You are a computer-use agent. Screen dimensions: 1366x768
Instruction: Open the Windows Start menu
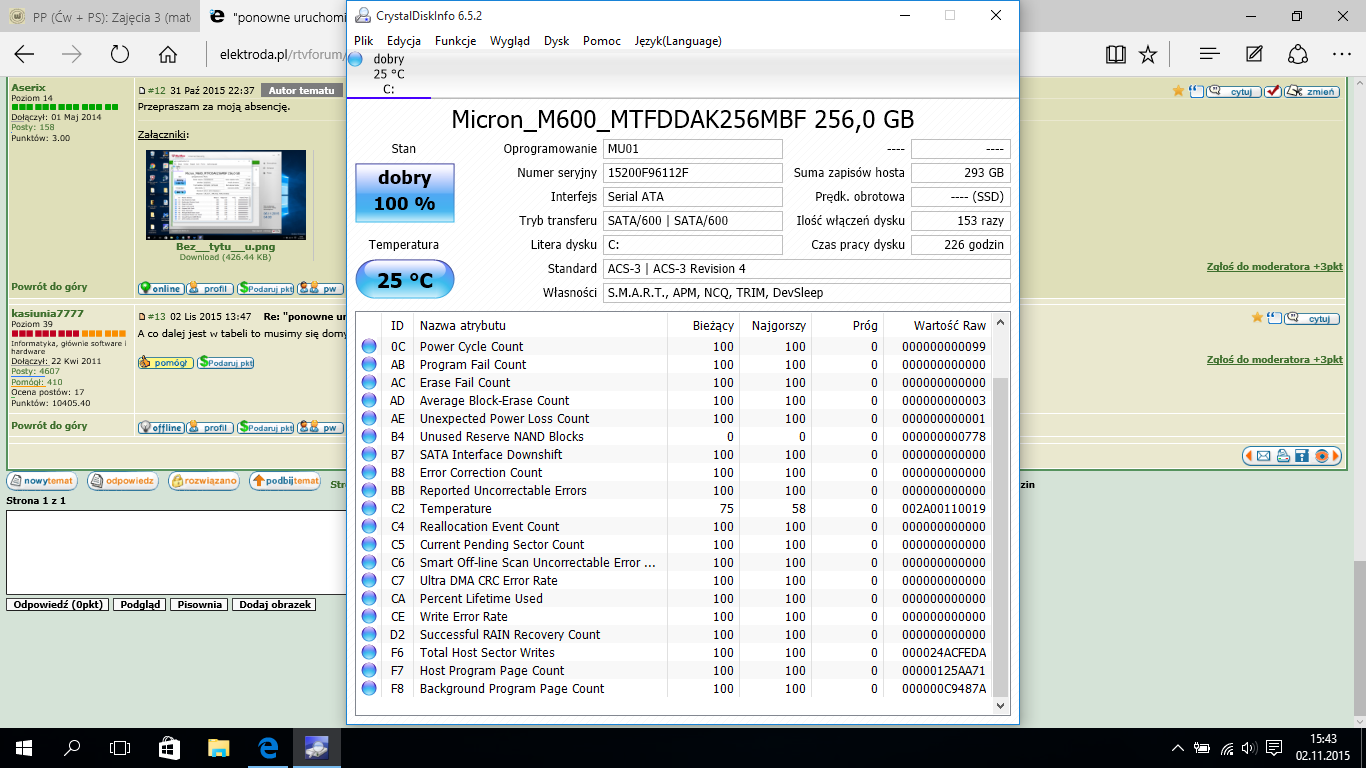pos(24,747)
